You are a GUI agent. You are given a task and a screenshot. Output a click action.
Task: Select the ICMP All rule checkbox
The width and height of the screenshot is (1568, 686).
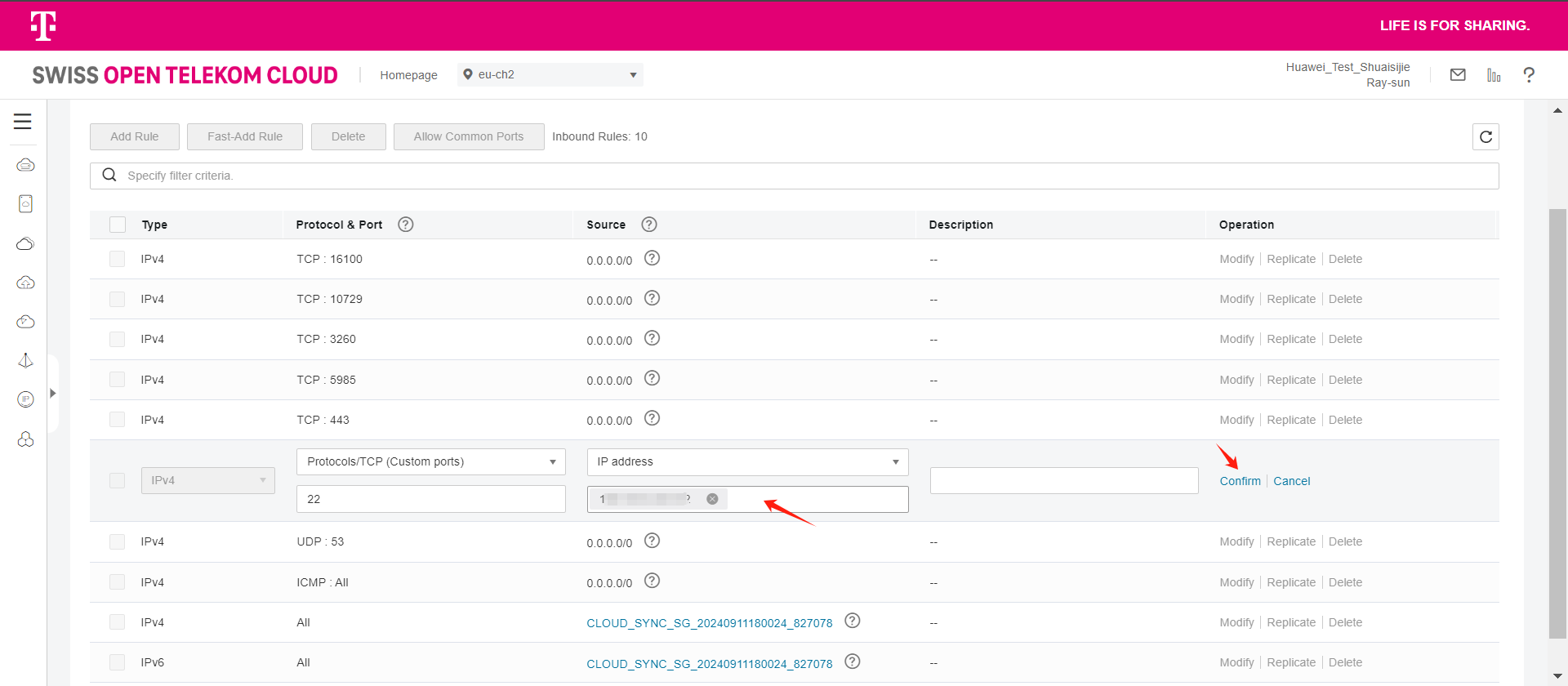[118, 582]
